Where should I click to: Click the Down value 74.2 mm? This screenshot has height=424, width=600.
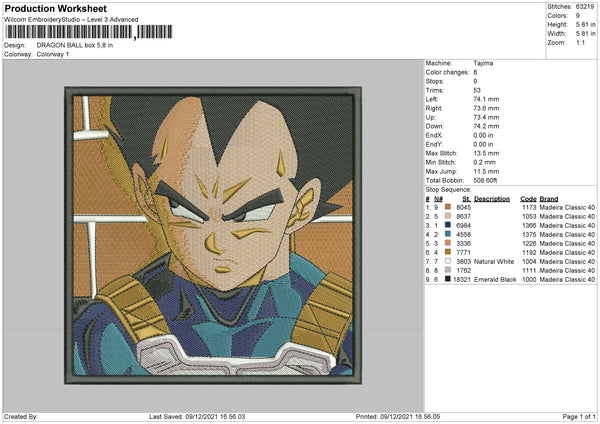click(x=486, y=126)
